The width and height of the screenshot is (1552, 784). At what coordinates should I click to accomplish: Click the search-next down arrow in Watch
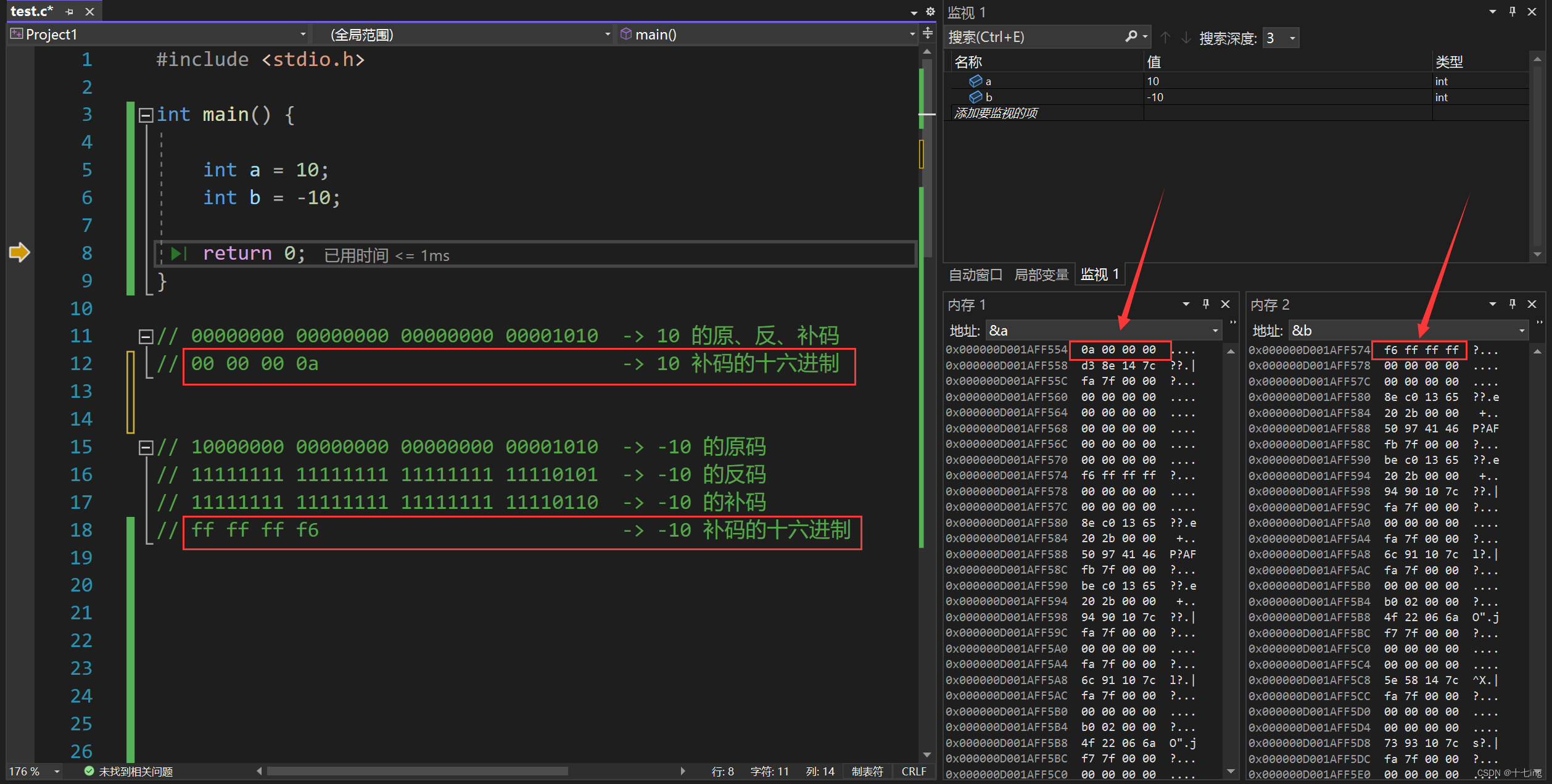[1186, 38]
